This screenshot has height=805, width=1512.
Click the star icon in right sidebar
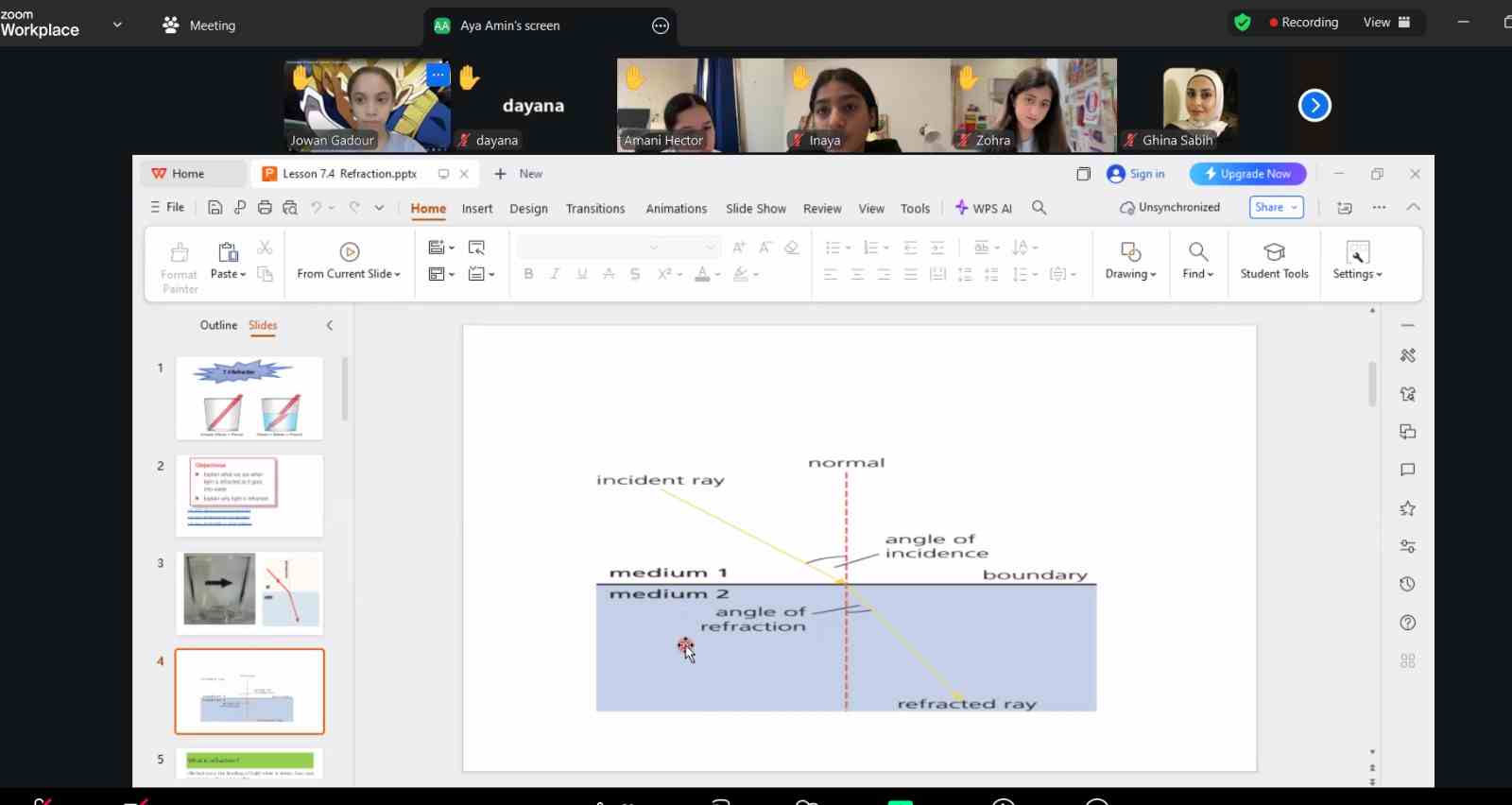1407,508
